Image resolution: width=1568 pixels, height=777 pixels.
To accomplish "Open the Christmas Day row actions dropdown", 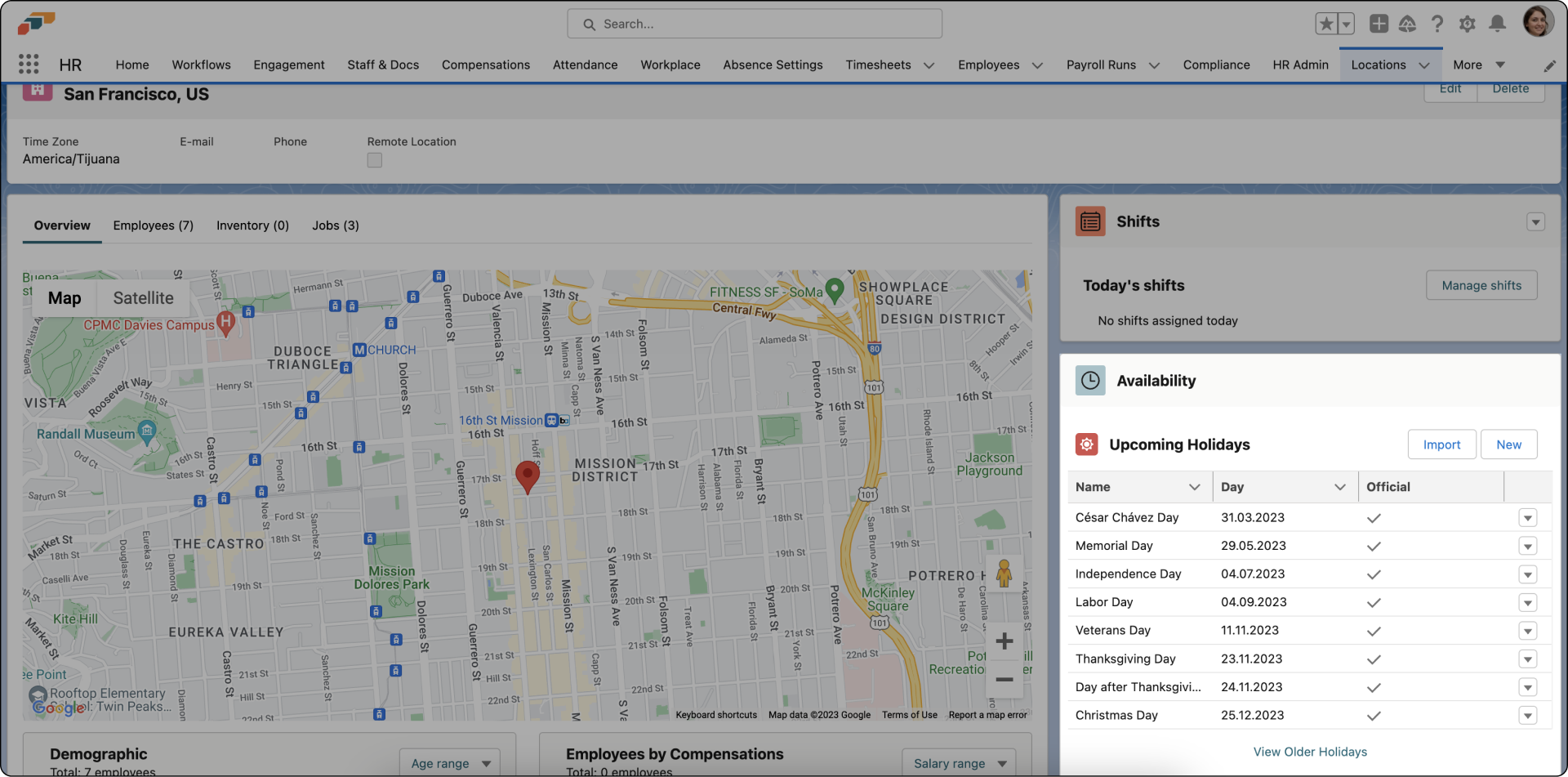I will coord(1527,716).
